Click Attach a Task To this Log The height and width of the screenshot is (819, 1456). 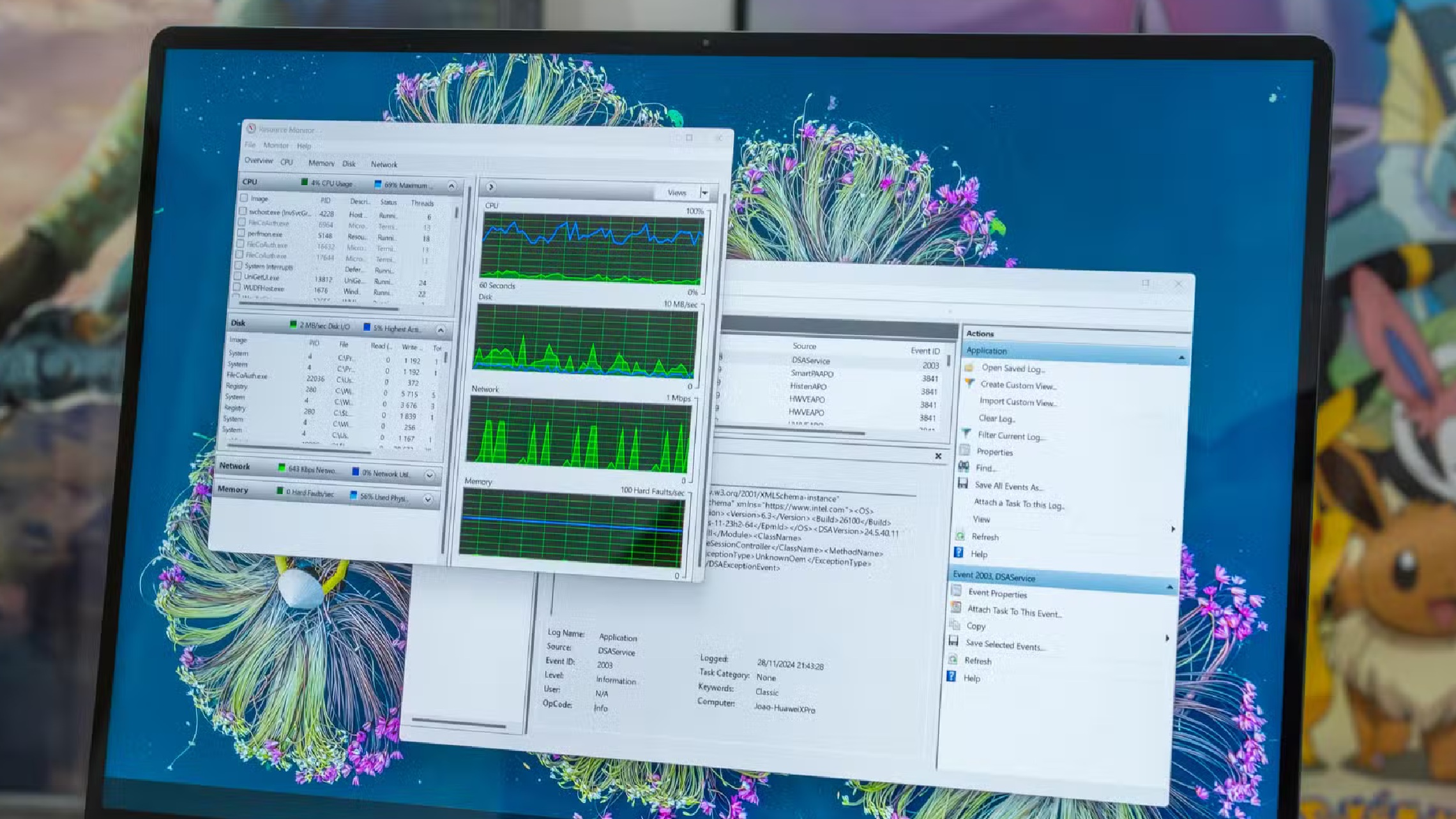pyautogui.click(x=1019, y=504)
